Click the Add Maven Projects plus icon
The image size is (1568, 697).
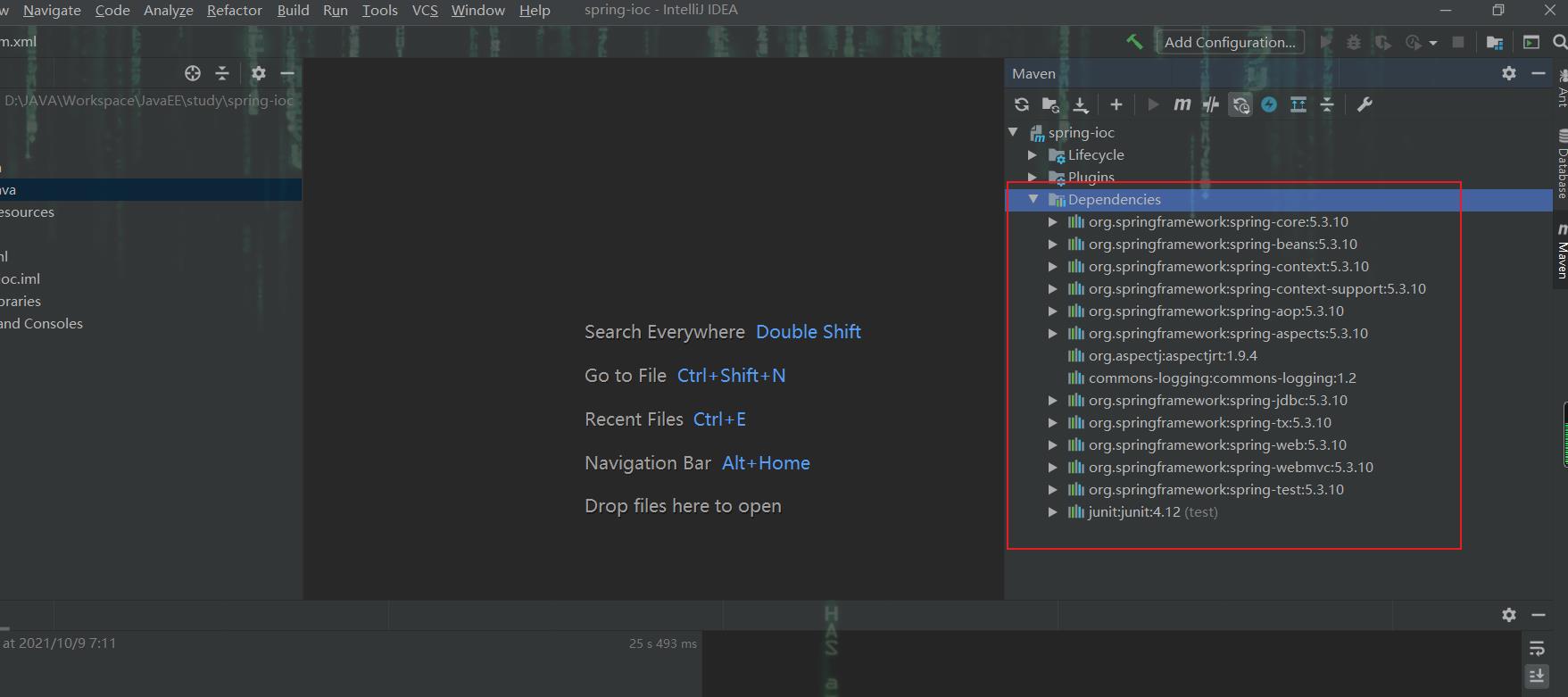[1116, 104]
